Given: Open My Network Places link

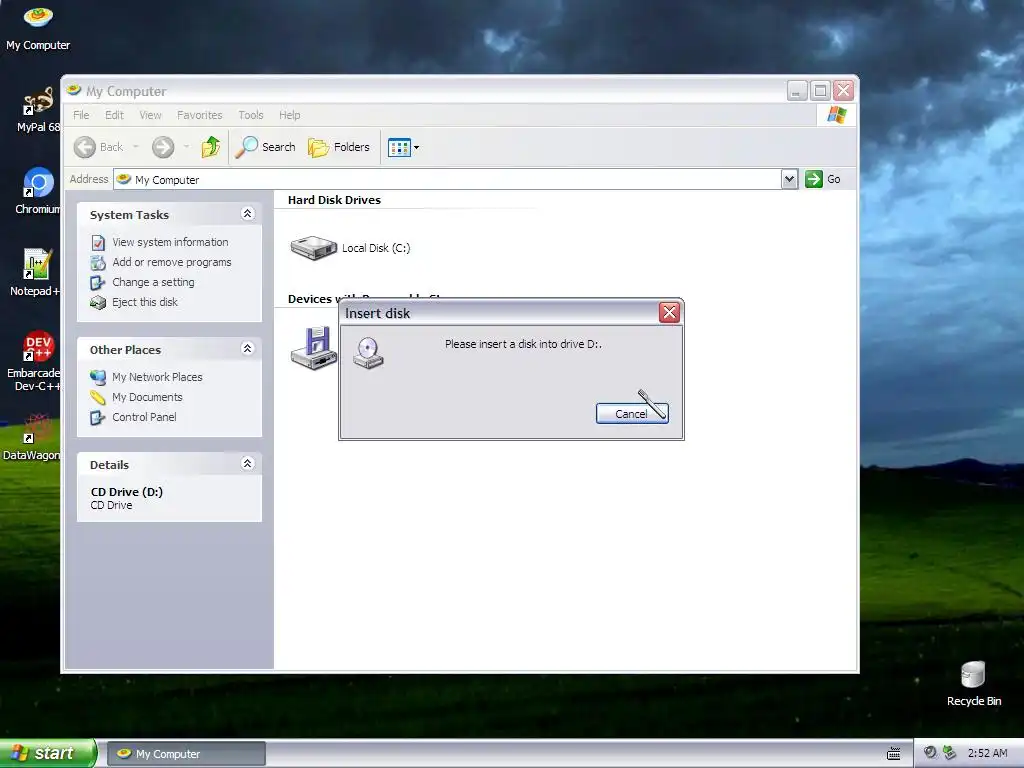Looking at the screenshot, I should coord(157,377).
